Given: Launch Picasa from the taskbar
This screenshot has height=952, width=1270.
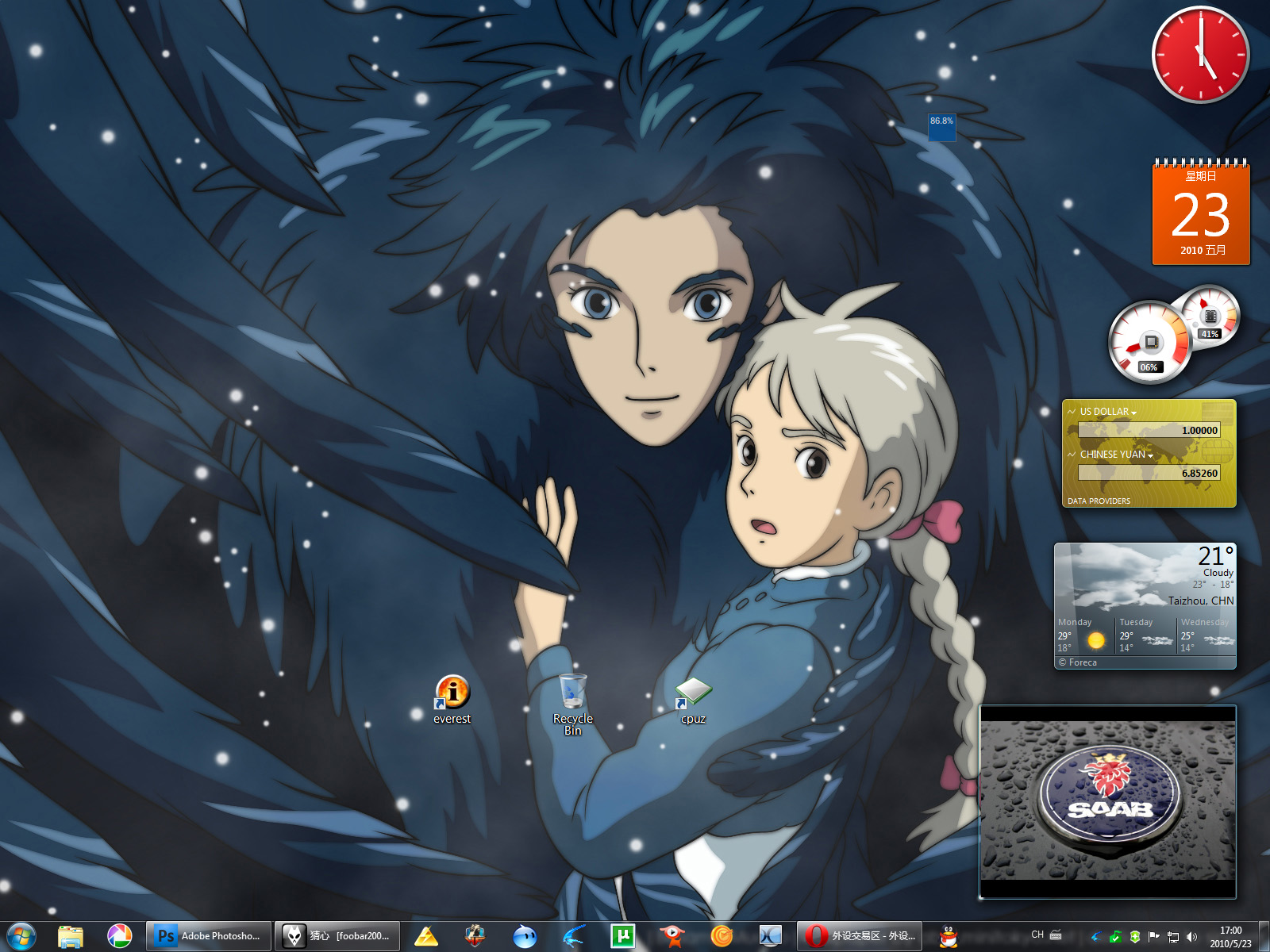Looking at the screenshot, I should click(119, 936).
